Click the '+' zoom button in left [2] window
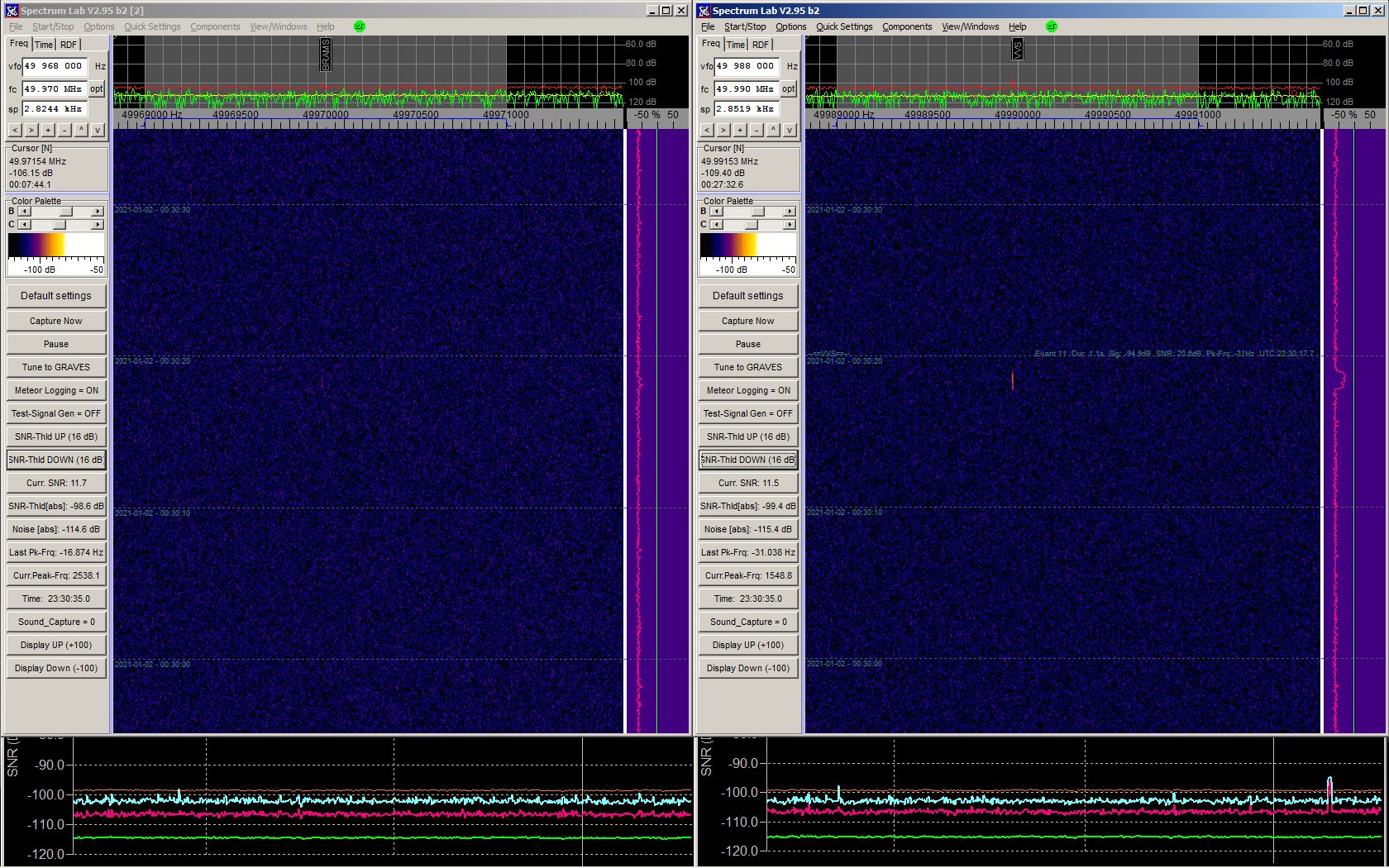Viewport: 1389px width, 868px height. 48,130
